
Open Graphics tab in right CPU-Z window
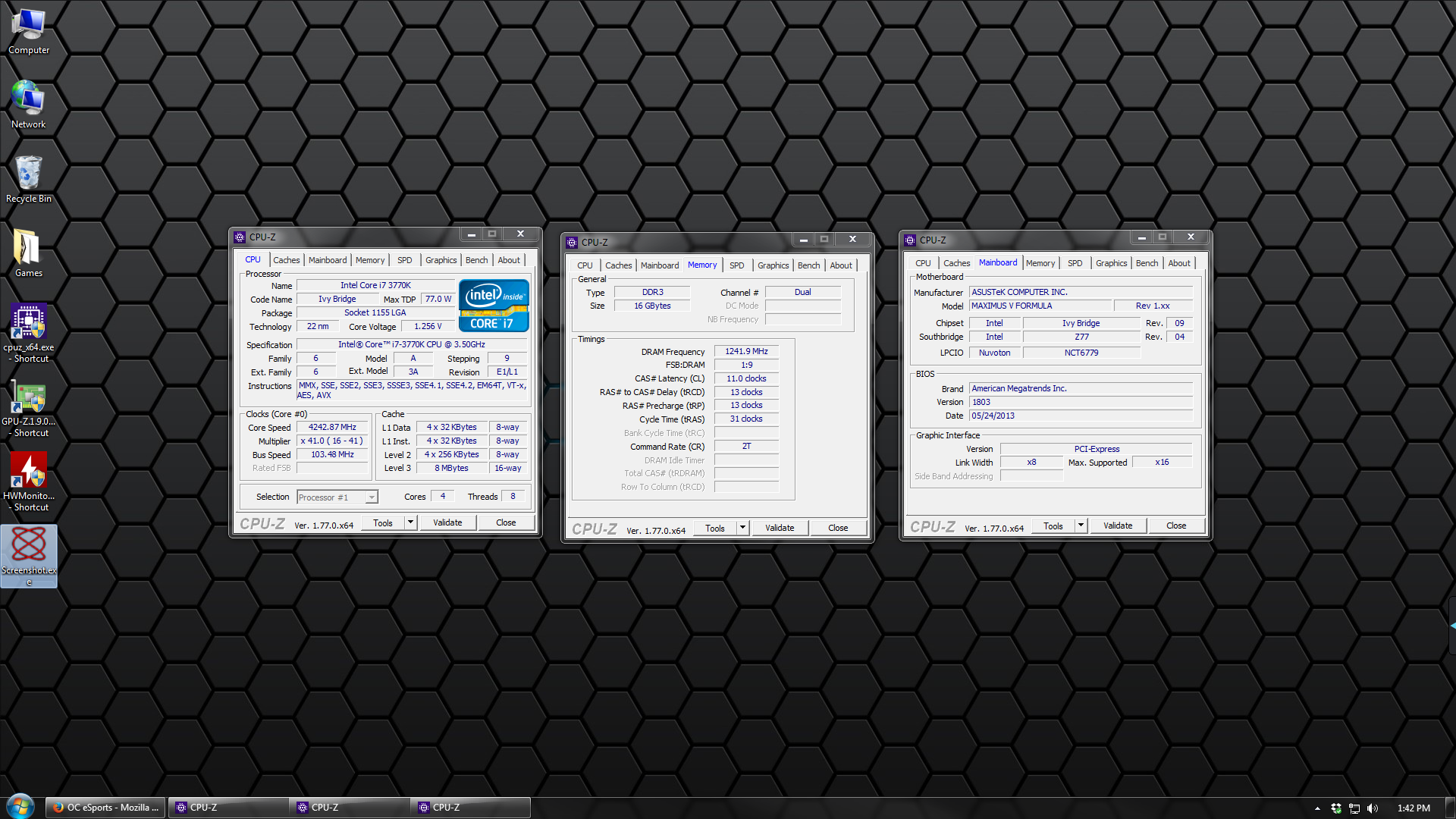(x=1112, y=263)
